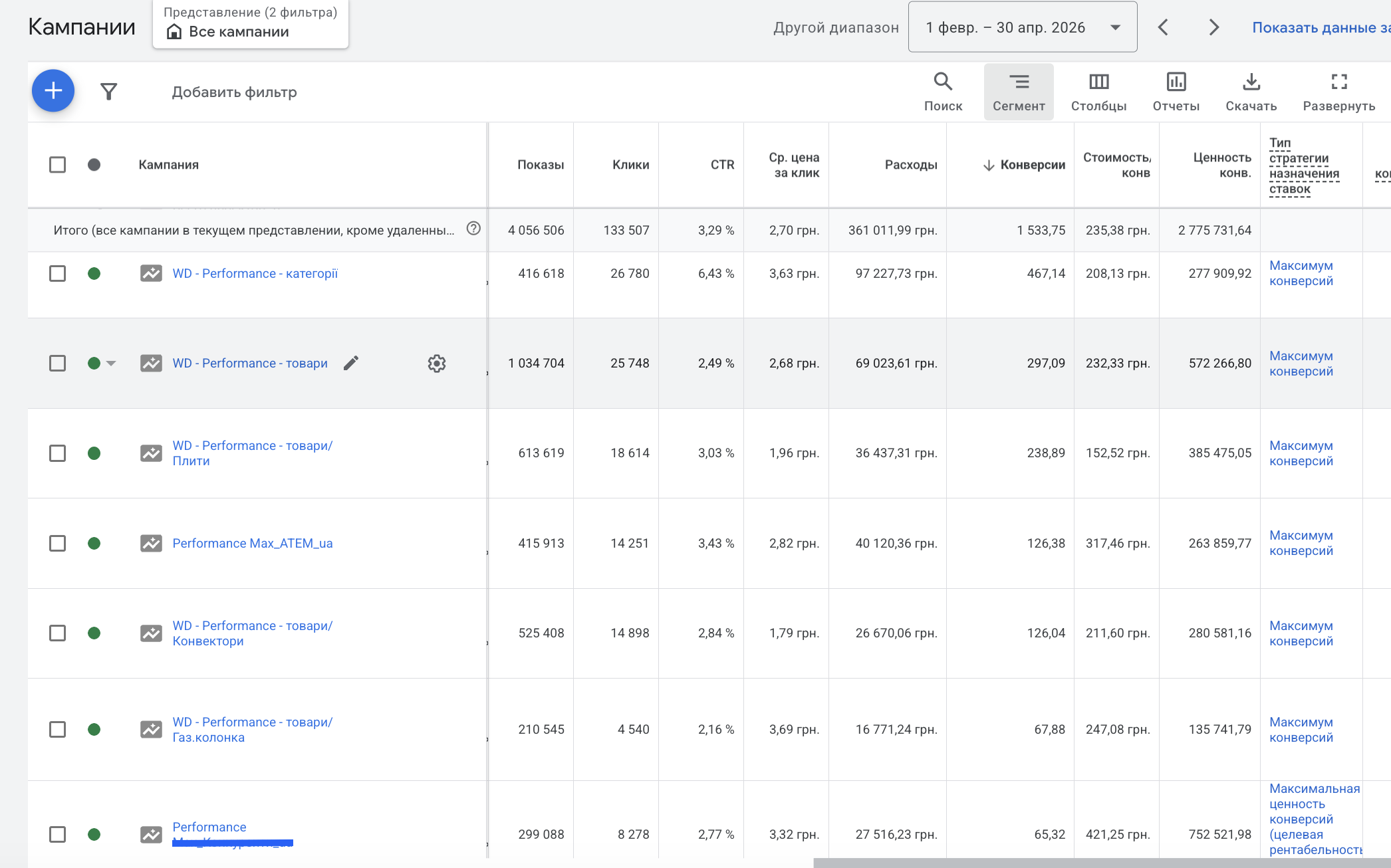Sort by Показы column header
This screenshot has height=868, width=1391.
(x=541, y=165)
